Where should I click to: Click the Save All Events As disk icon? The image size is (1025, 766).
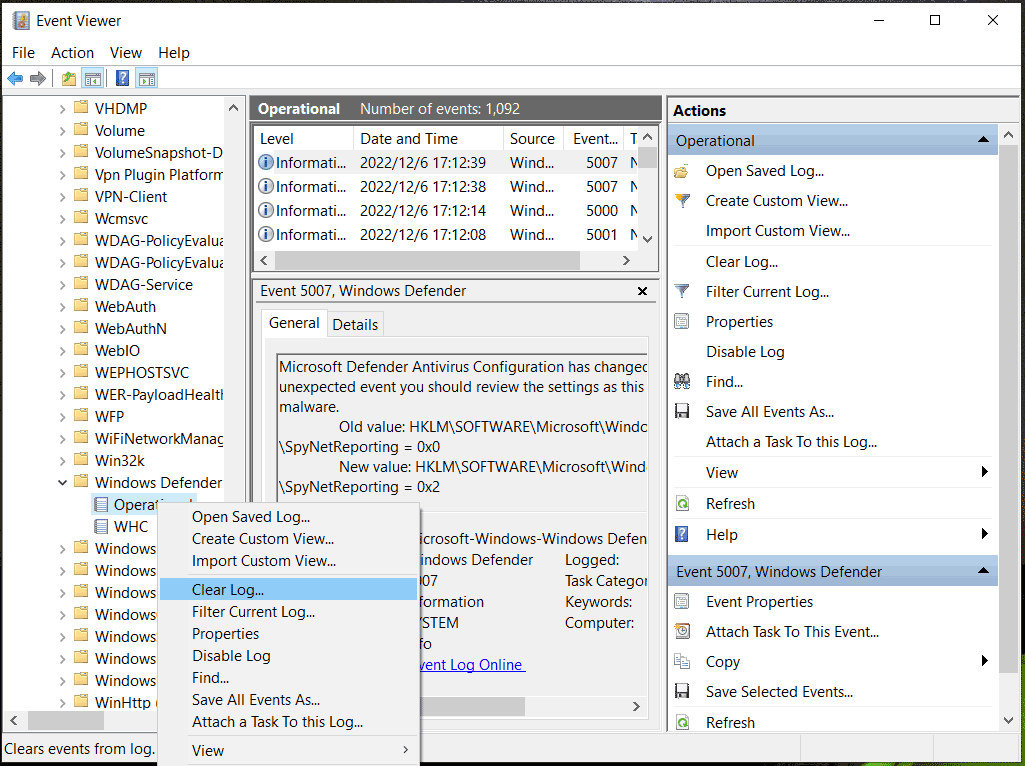tap(682, 412)
